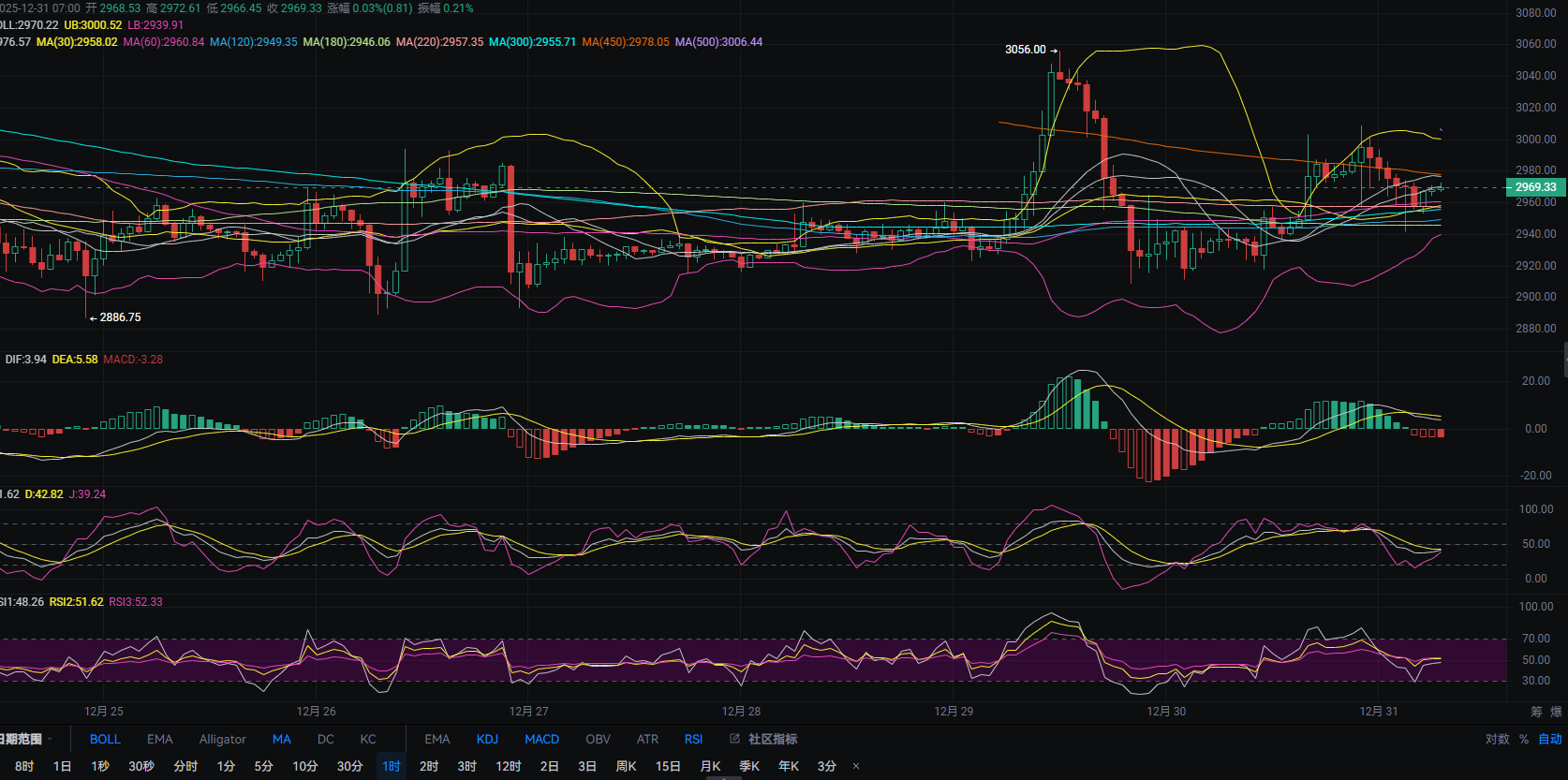Switch the price scale to % mode
This screenshot has height=780, width=1568.
pyautogui.click(x=1524, y=739)
